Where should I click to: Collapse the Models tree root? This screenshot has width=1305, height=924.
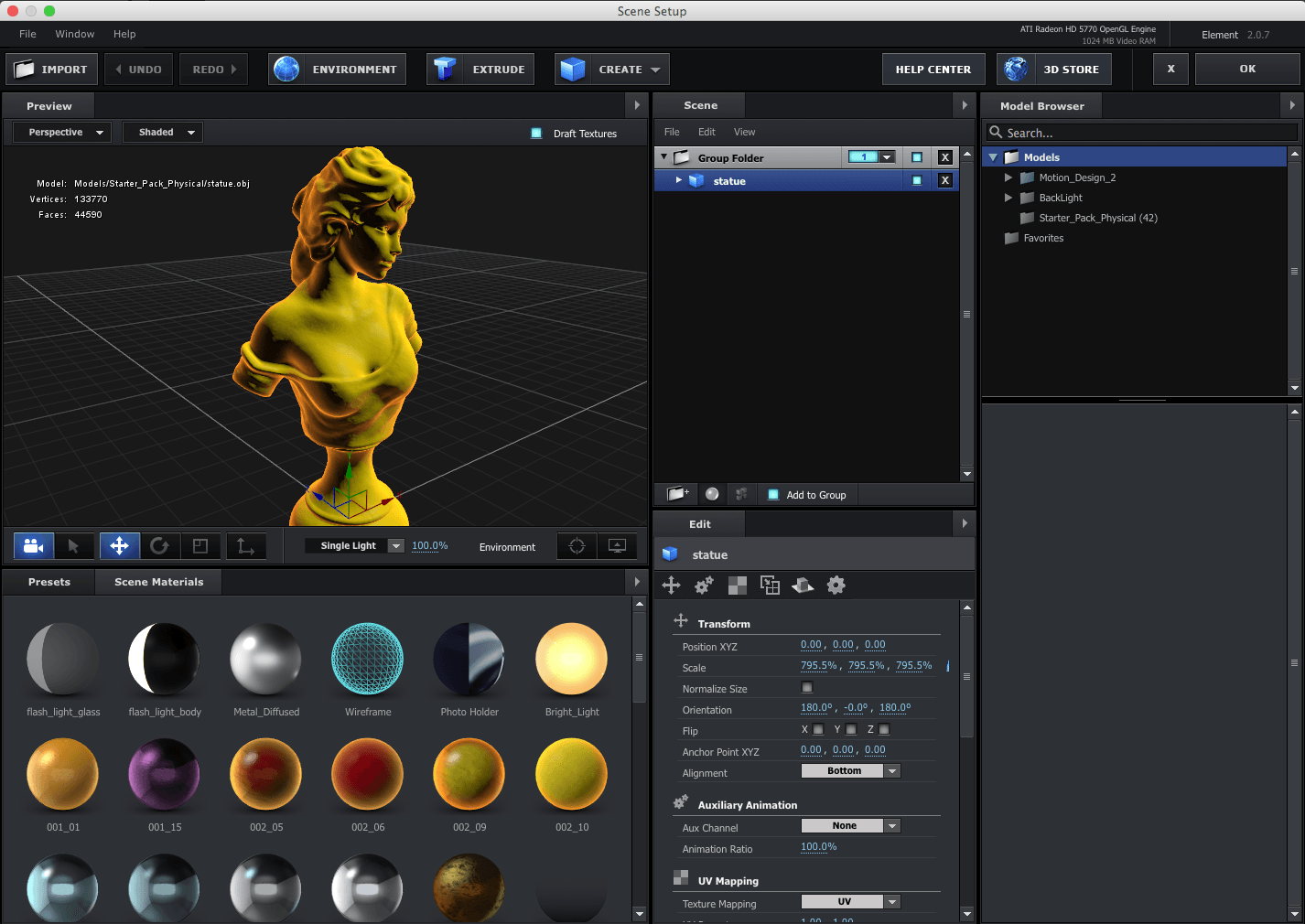click(x=993, y=157)
